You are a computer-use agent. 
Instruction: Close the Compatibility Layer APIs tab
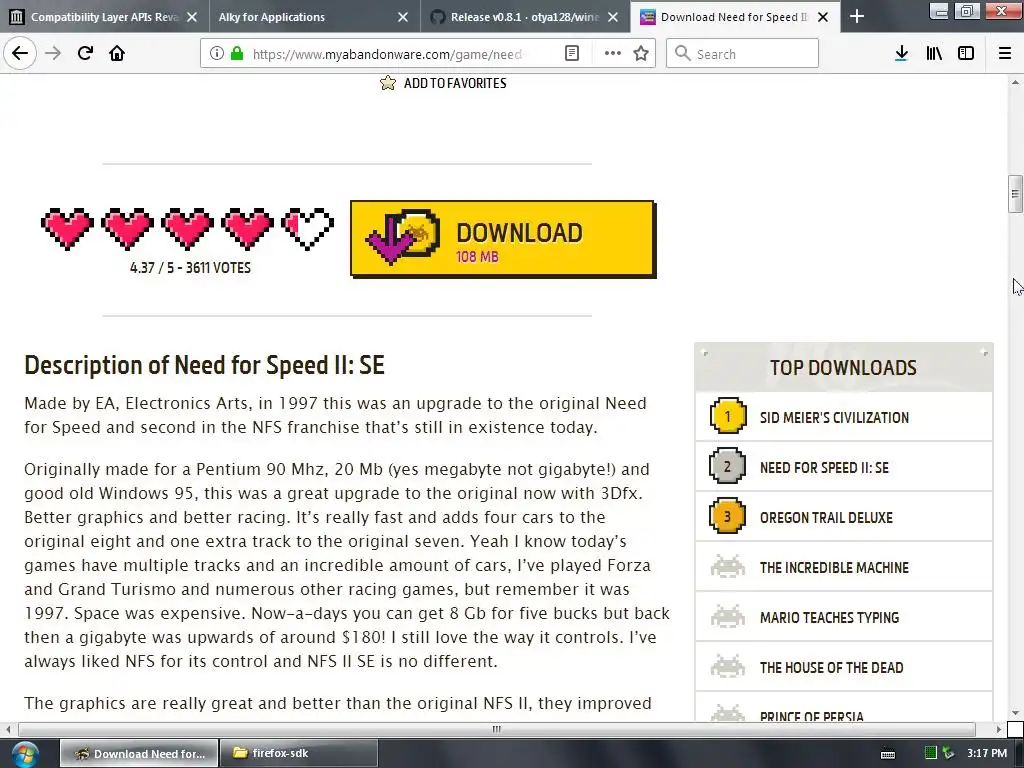coord(192,18)
